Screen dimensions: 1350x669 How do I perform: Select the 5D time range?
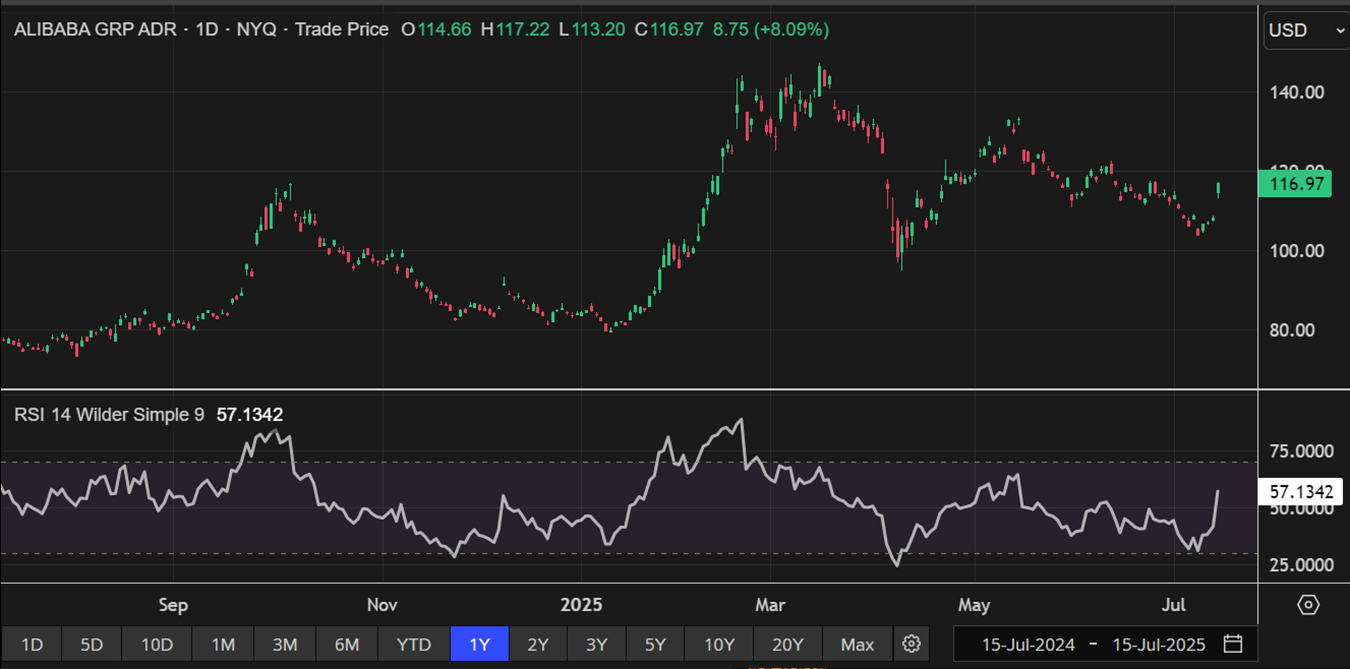point(91,644)
